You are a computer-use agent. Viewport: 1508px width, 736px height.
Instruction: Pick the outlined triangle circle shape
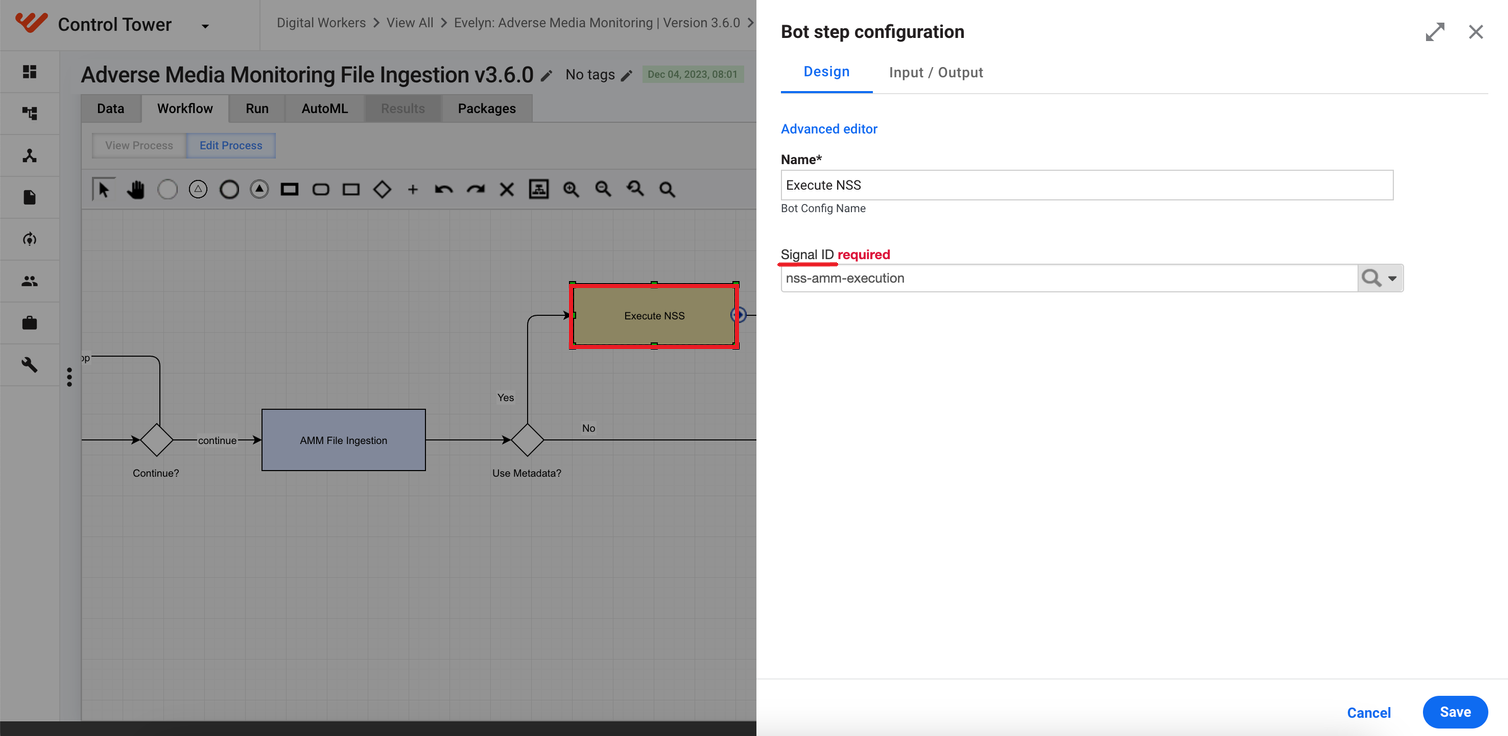pos(198,189)
